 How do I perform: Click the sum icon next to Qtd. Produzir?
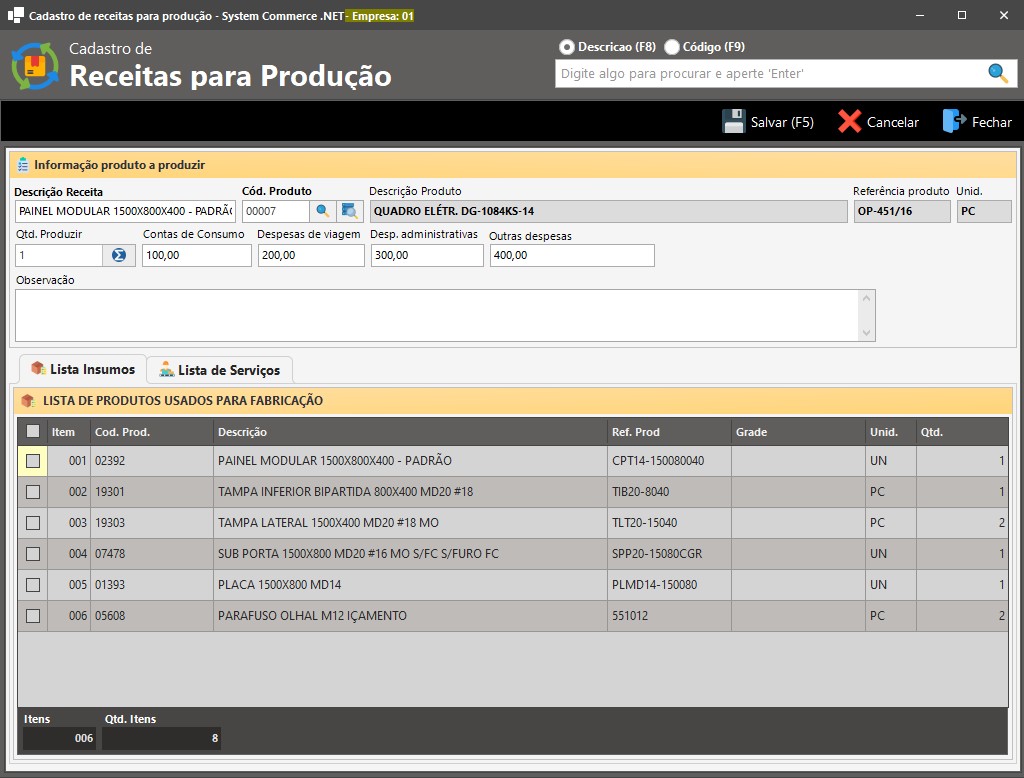click(x=119, y=255)
